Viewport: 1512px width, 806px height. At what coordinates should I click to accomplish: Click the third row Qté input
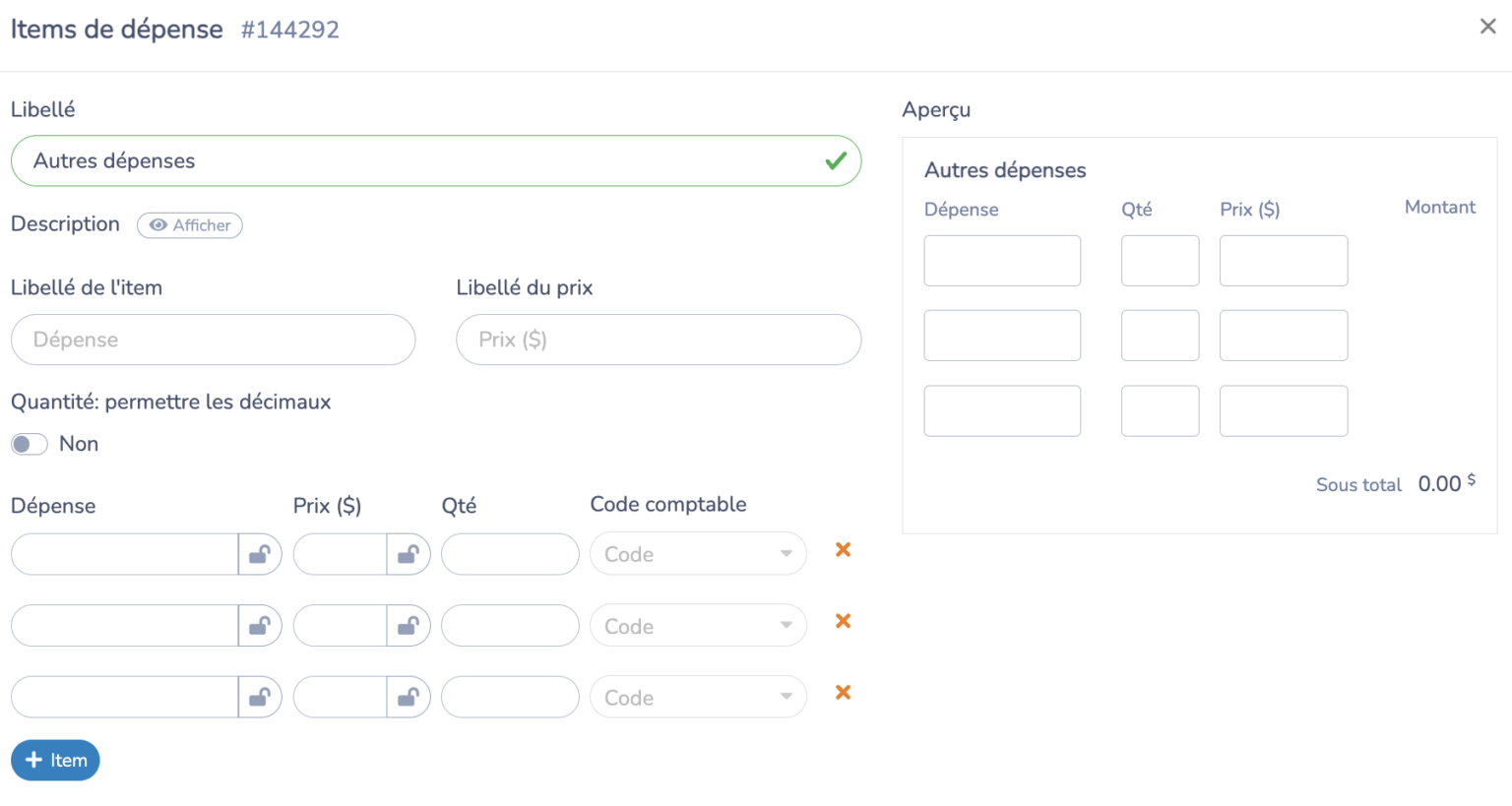pyautogui.click(x=510, y=697)
